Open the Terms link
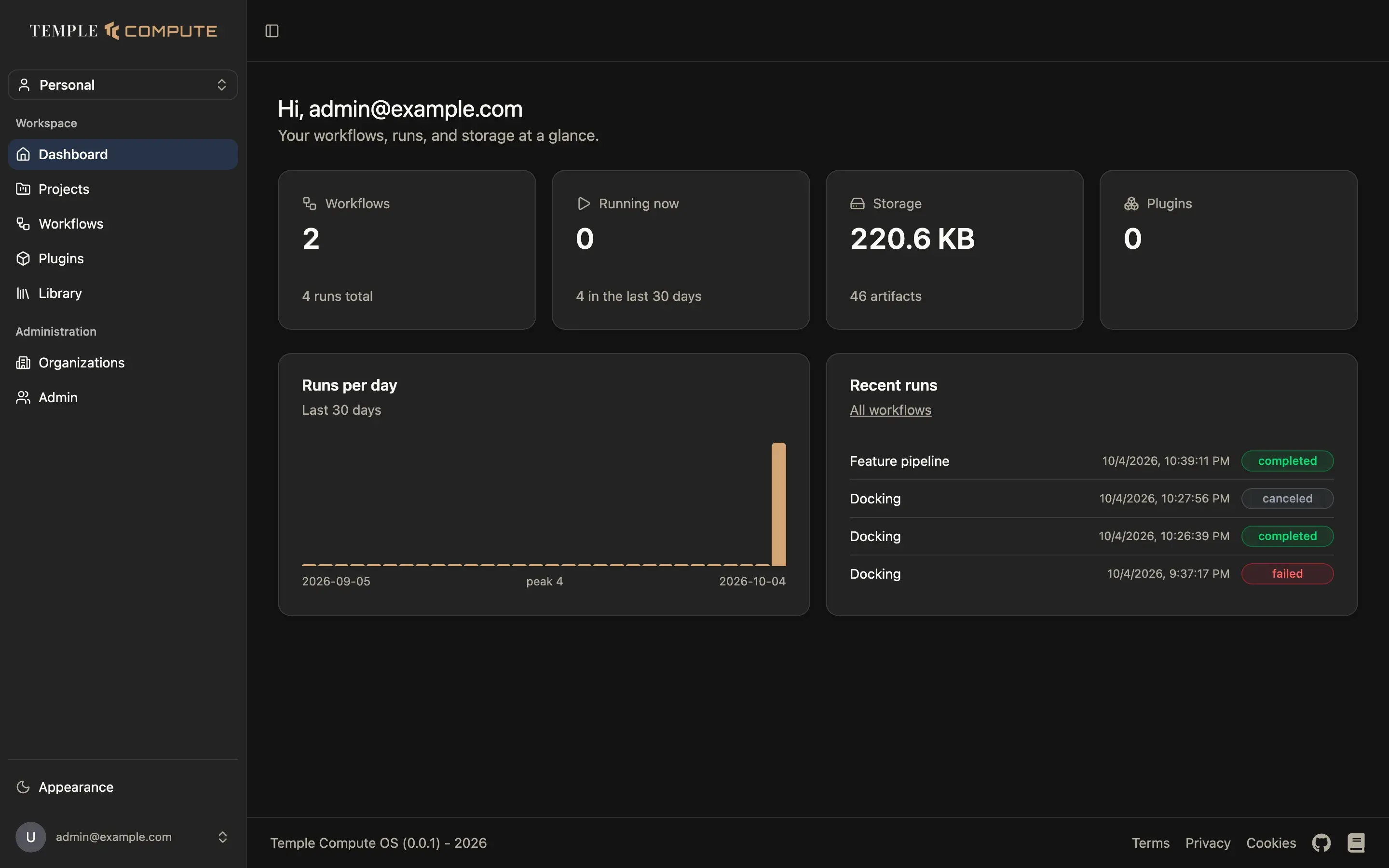This screenshot has height=868, width=1389. [x=1150, y=843]
